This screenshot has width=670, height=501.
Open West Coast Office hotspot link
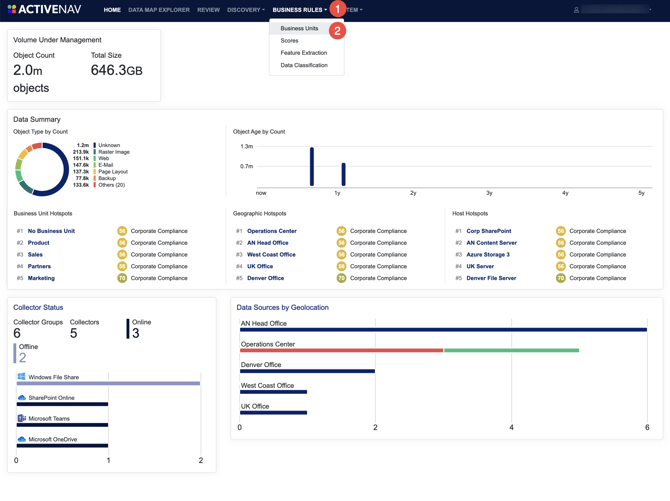tap(271, 254)
